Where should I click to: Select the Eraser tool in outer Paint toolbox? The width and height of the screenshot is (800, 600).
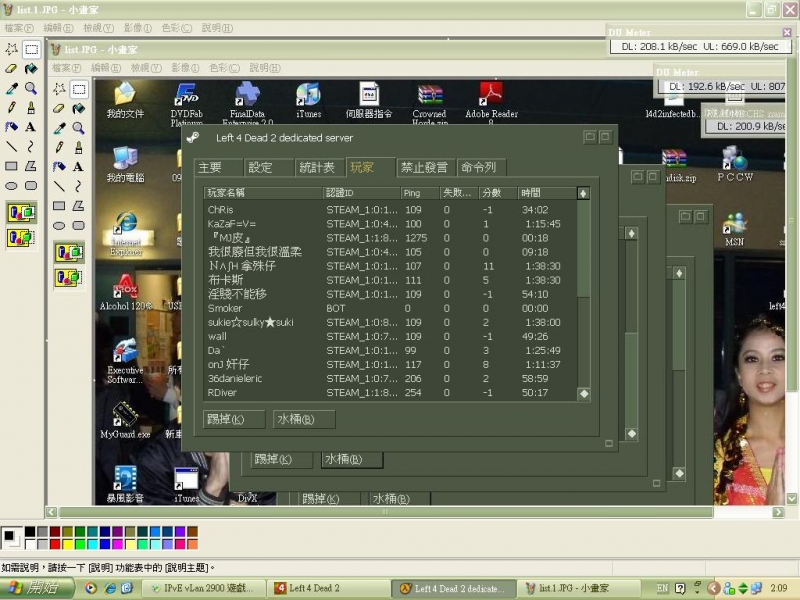pos(11,68)
